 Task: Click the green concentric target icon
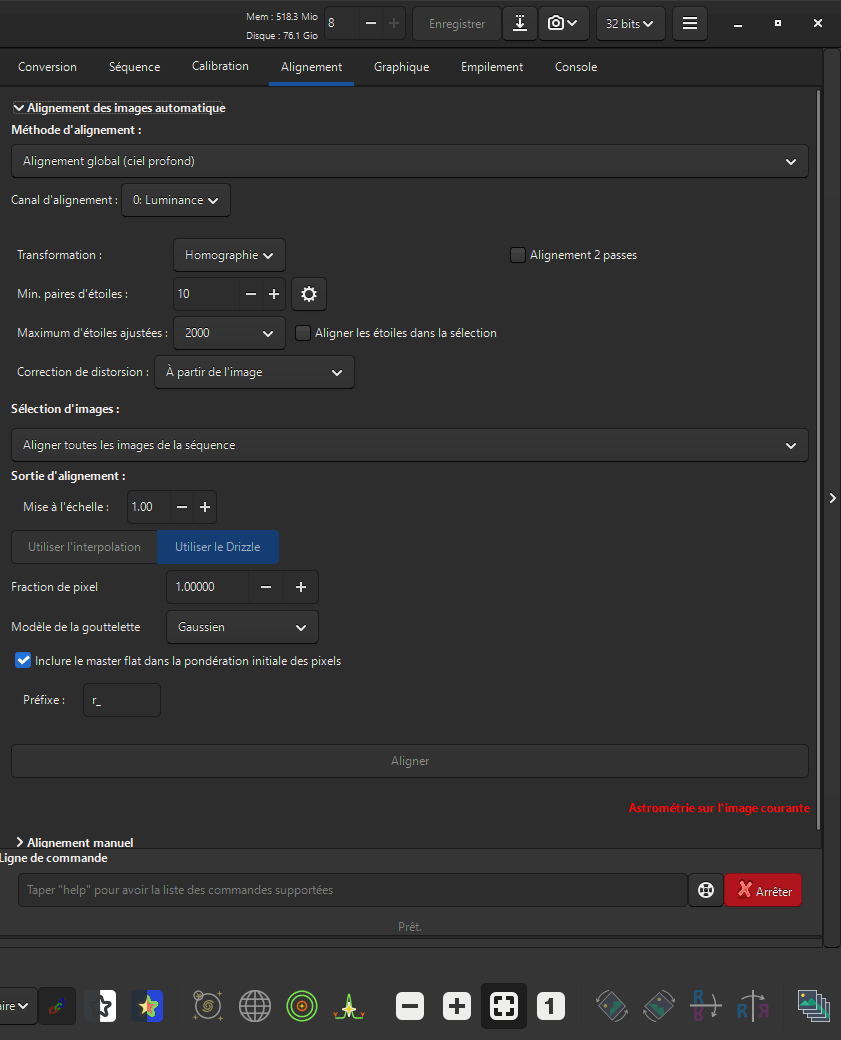pos(302,1006)
